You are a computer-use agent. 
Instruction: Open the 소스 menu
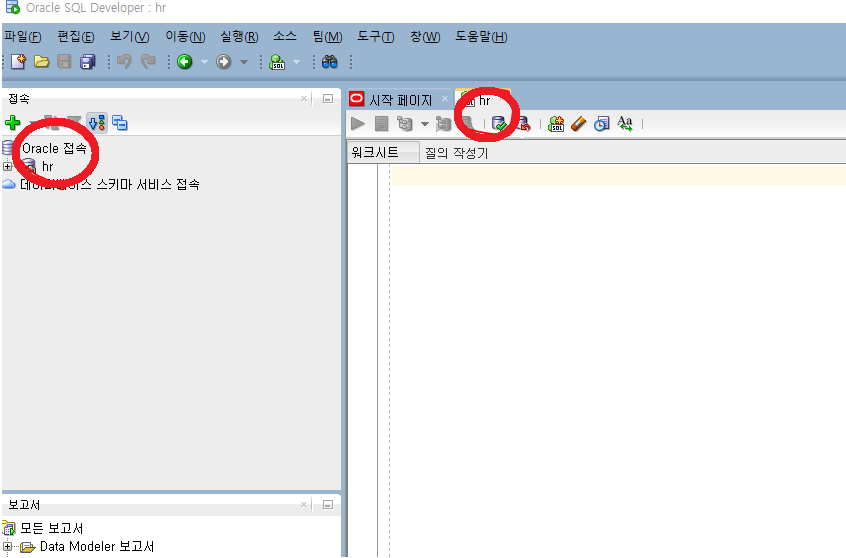point(285,37)
